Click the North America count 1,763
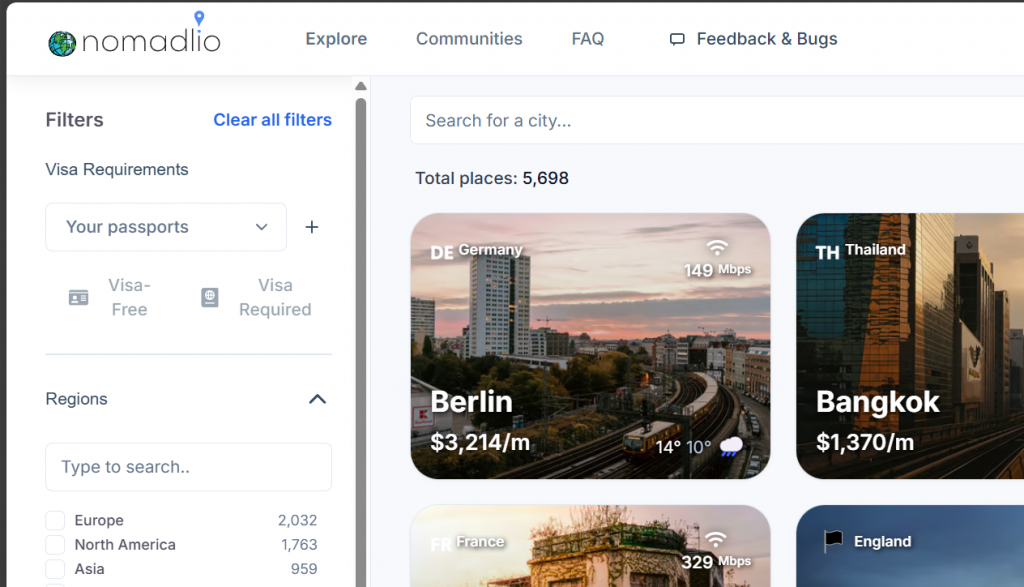 [299, 545]
